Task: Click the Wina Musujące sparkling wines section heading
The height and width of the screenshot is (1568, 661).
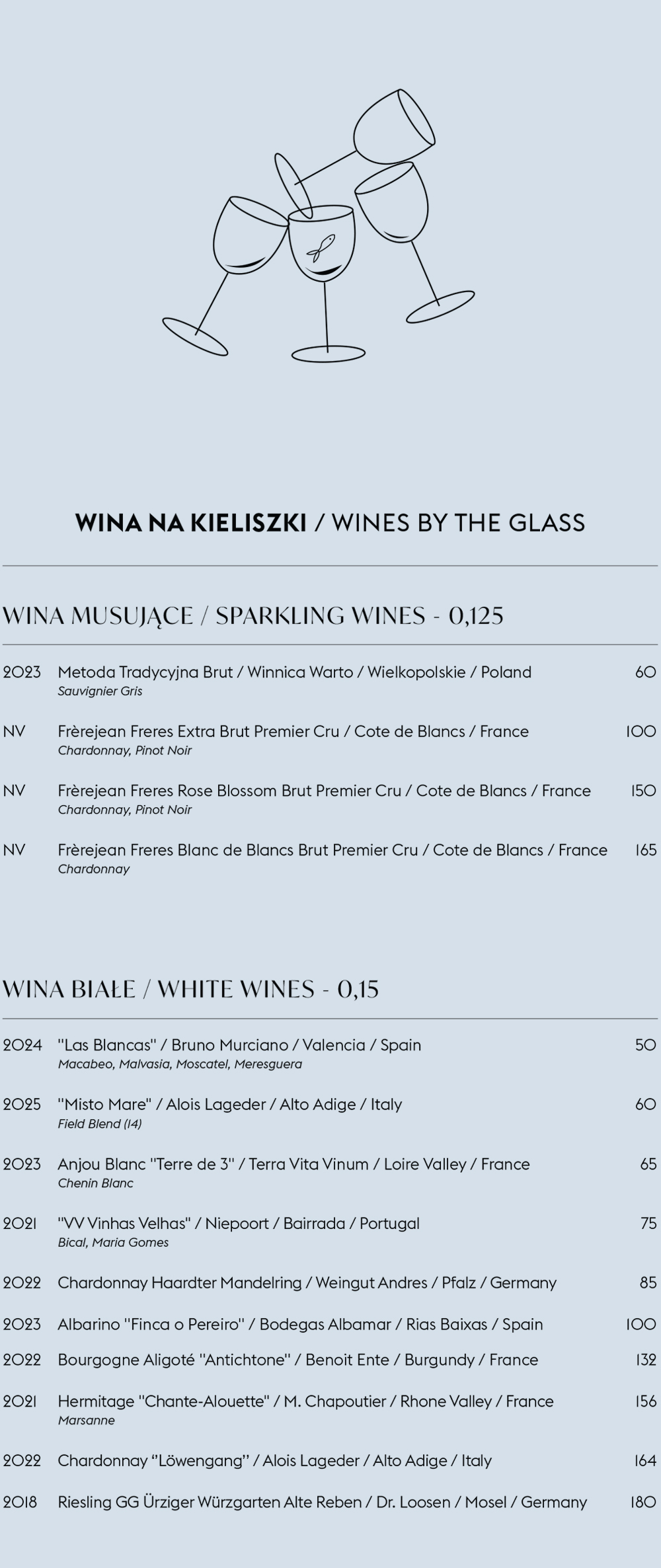Action: [x=253, y=615]
